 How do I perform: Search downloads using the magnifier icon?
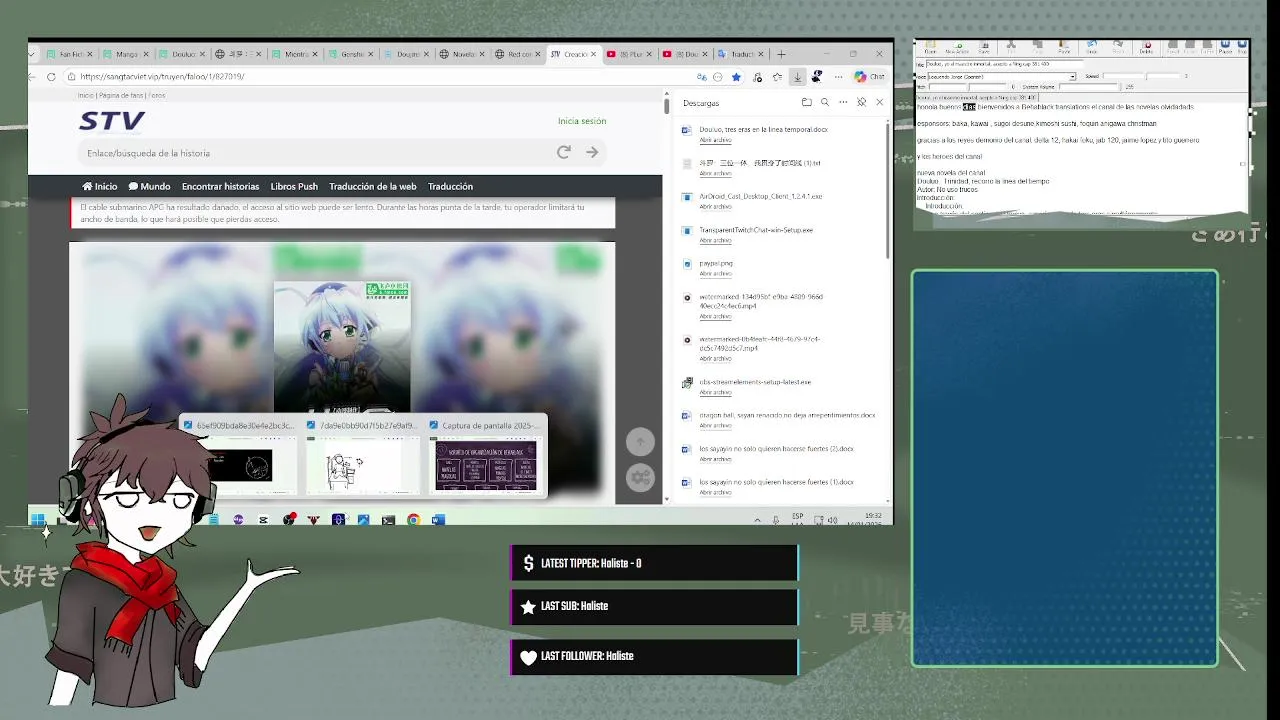[x=825, y=102]
